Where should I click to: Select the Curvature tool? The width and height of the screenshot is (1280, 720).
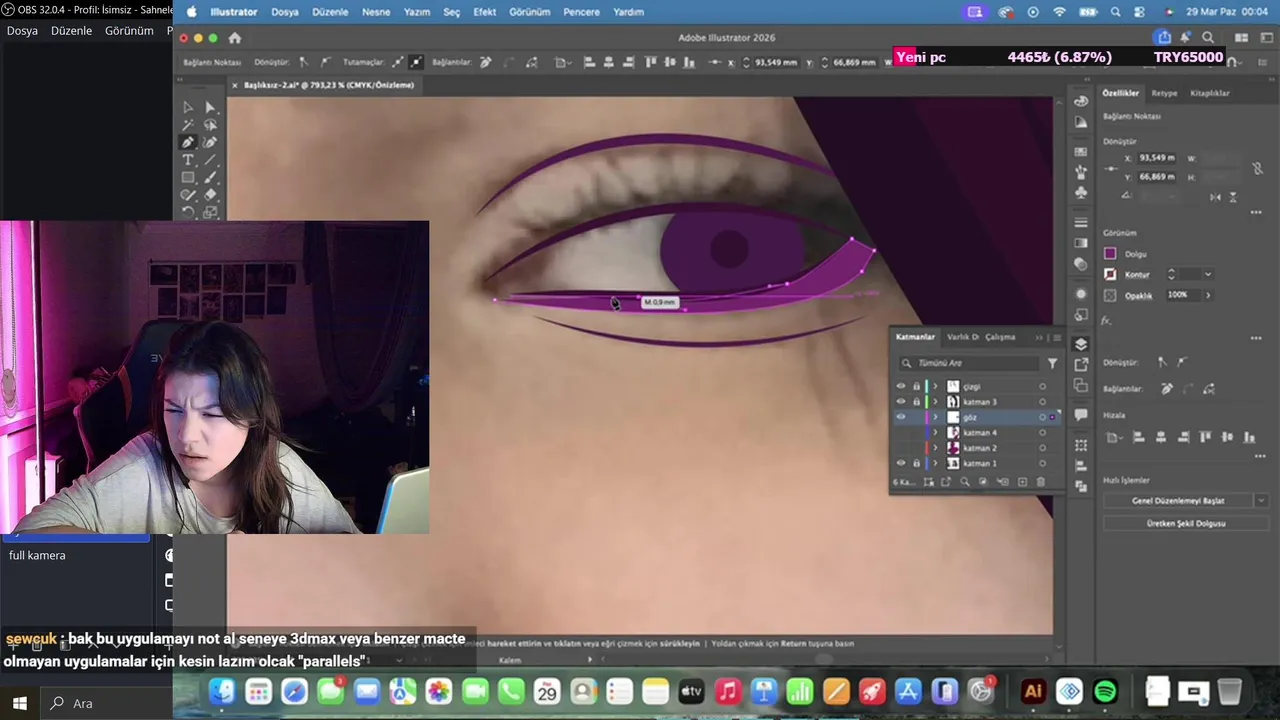210,142
